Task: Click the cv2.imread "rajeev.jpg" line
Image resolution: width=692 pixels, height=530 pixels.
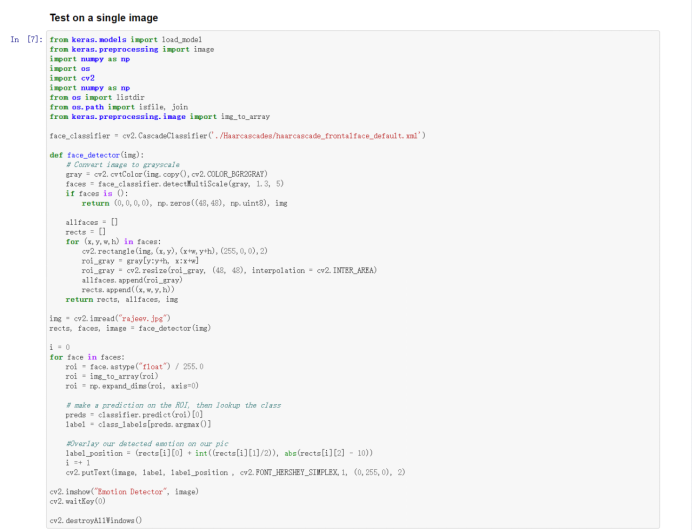Action: [110, 319]
